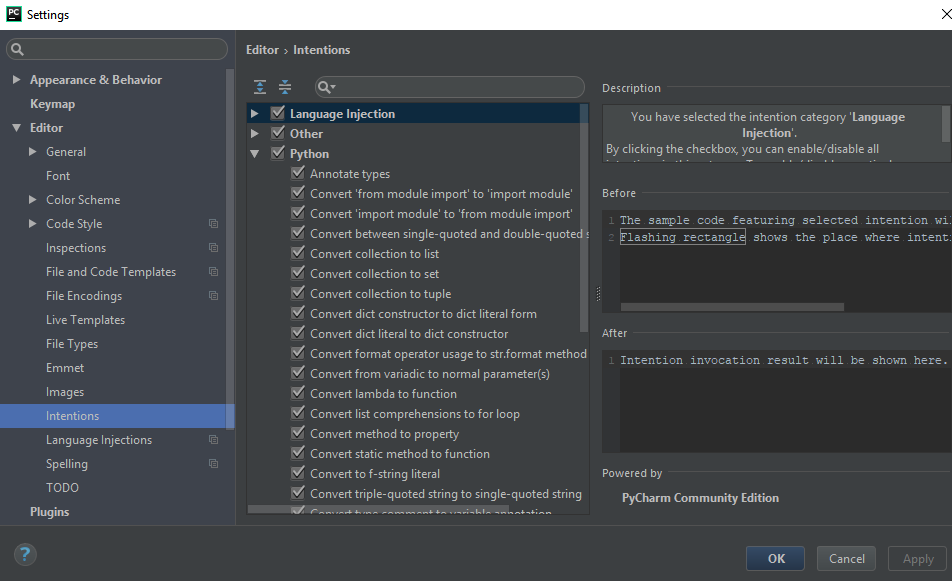Toggle the Python category checkbox
Screen dimensions: 952x581
pos(278,153)
